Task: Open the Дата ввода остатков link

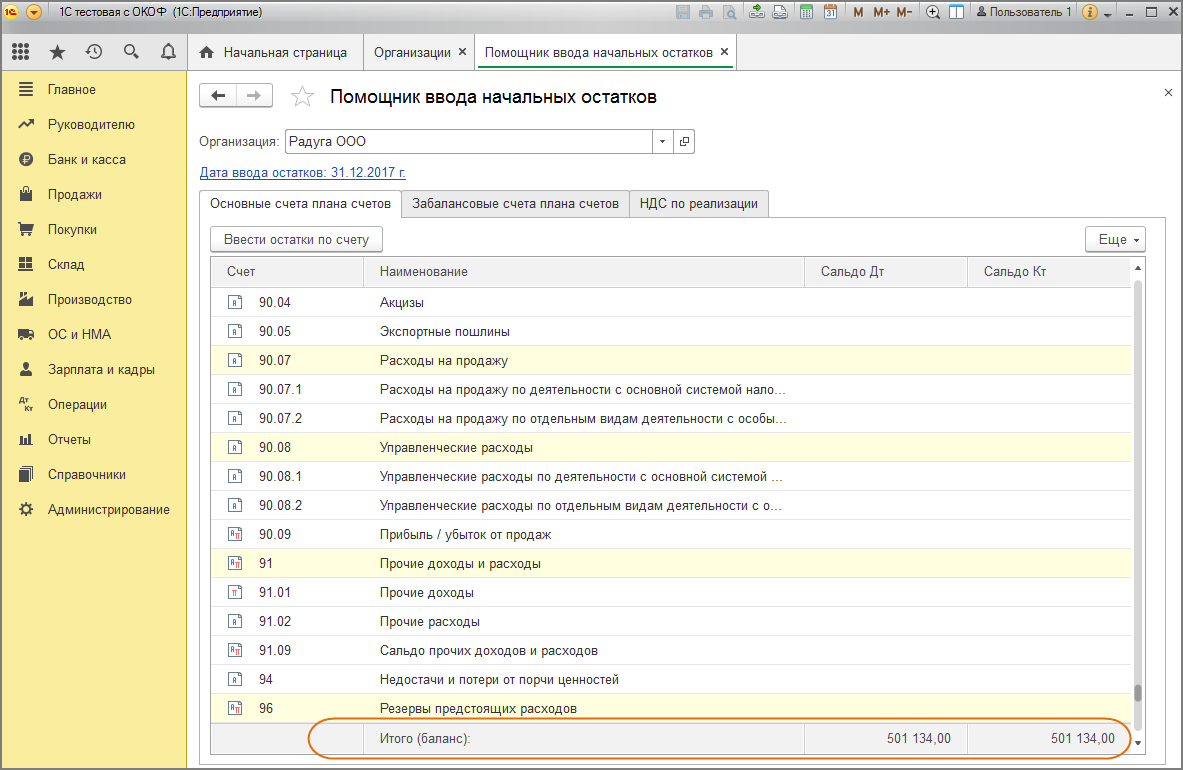Action: [303, 173]
